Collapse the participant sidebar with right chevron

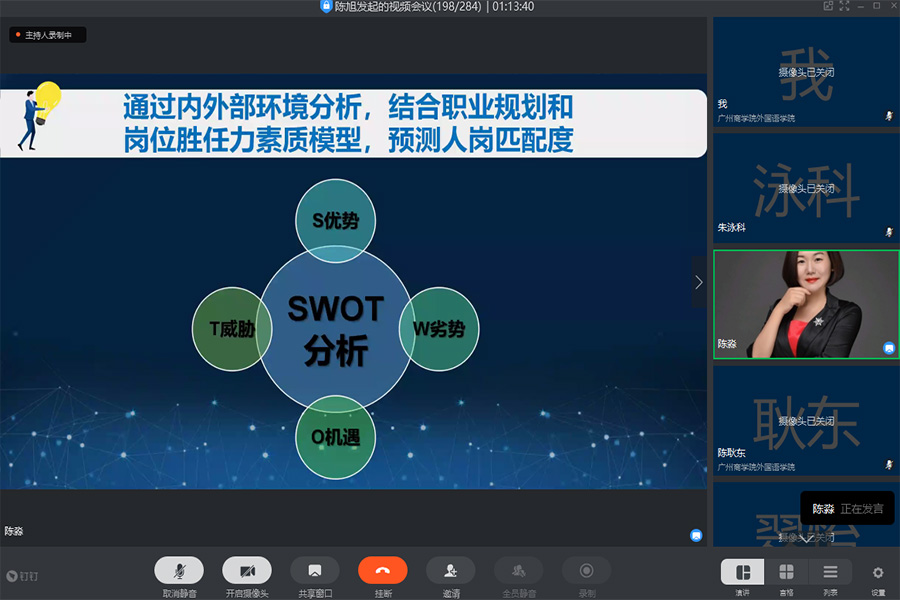[x=698, y=282]
